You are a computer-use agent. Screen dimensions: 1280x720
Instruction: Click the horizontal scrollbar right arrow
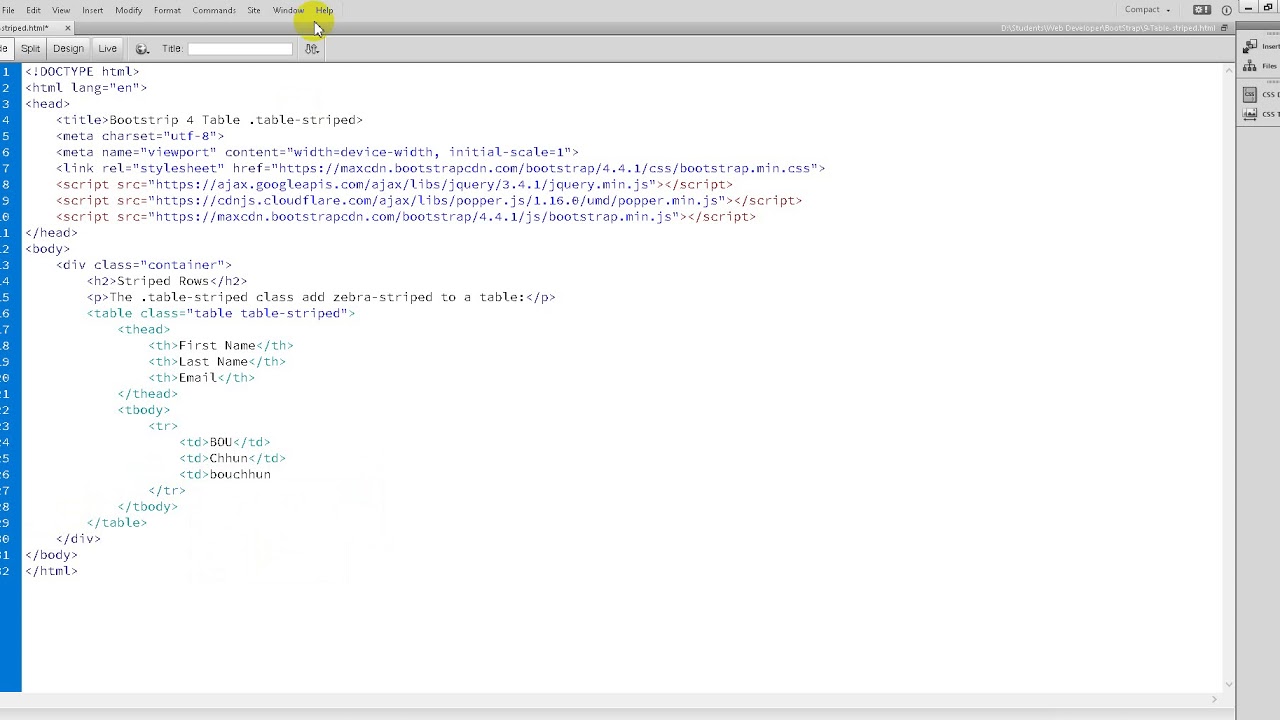click(1215, 699)
